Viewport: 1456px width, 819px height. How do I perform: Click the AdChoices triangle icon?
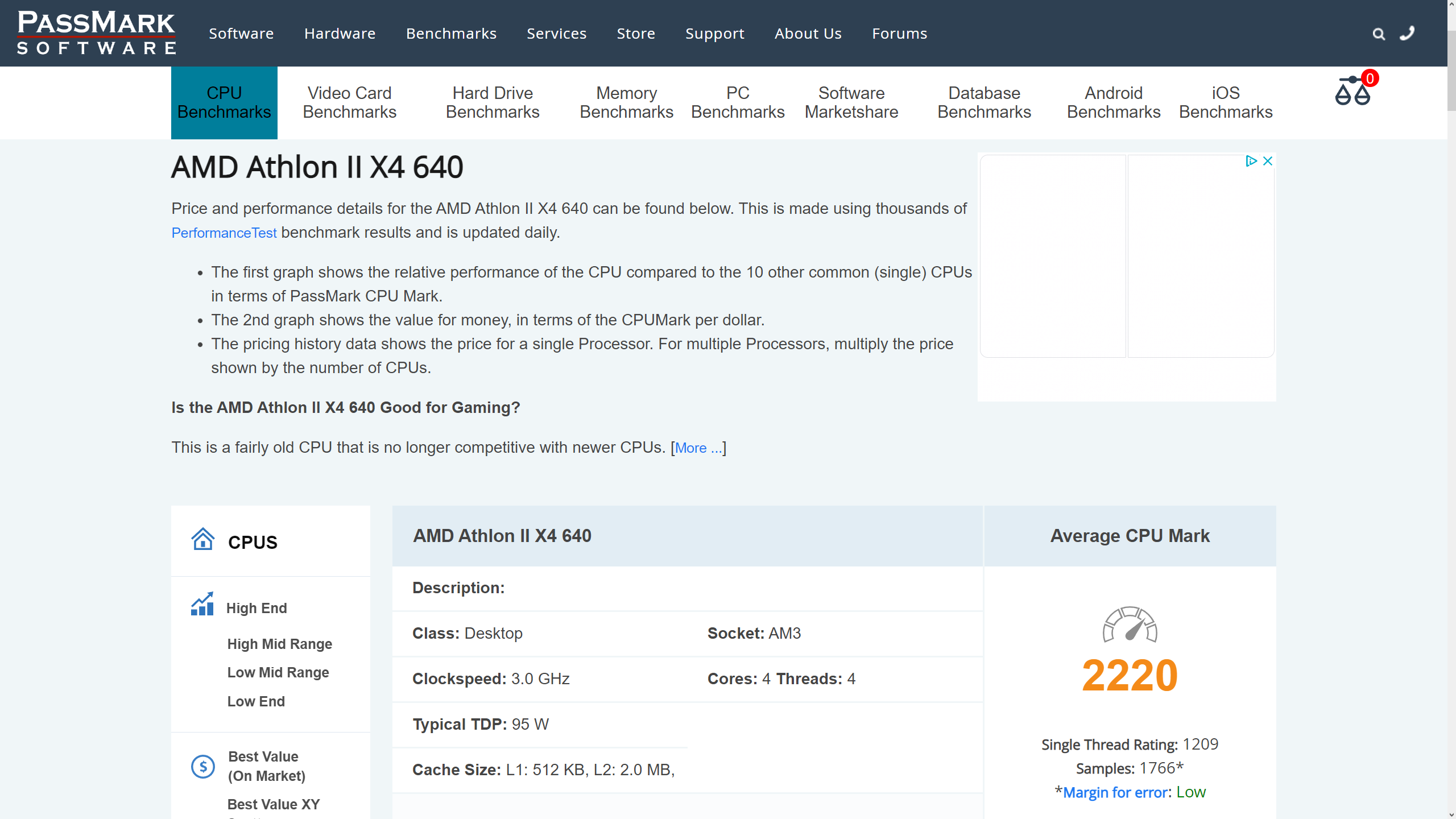coord(1251,161)
